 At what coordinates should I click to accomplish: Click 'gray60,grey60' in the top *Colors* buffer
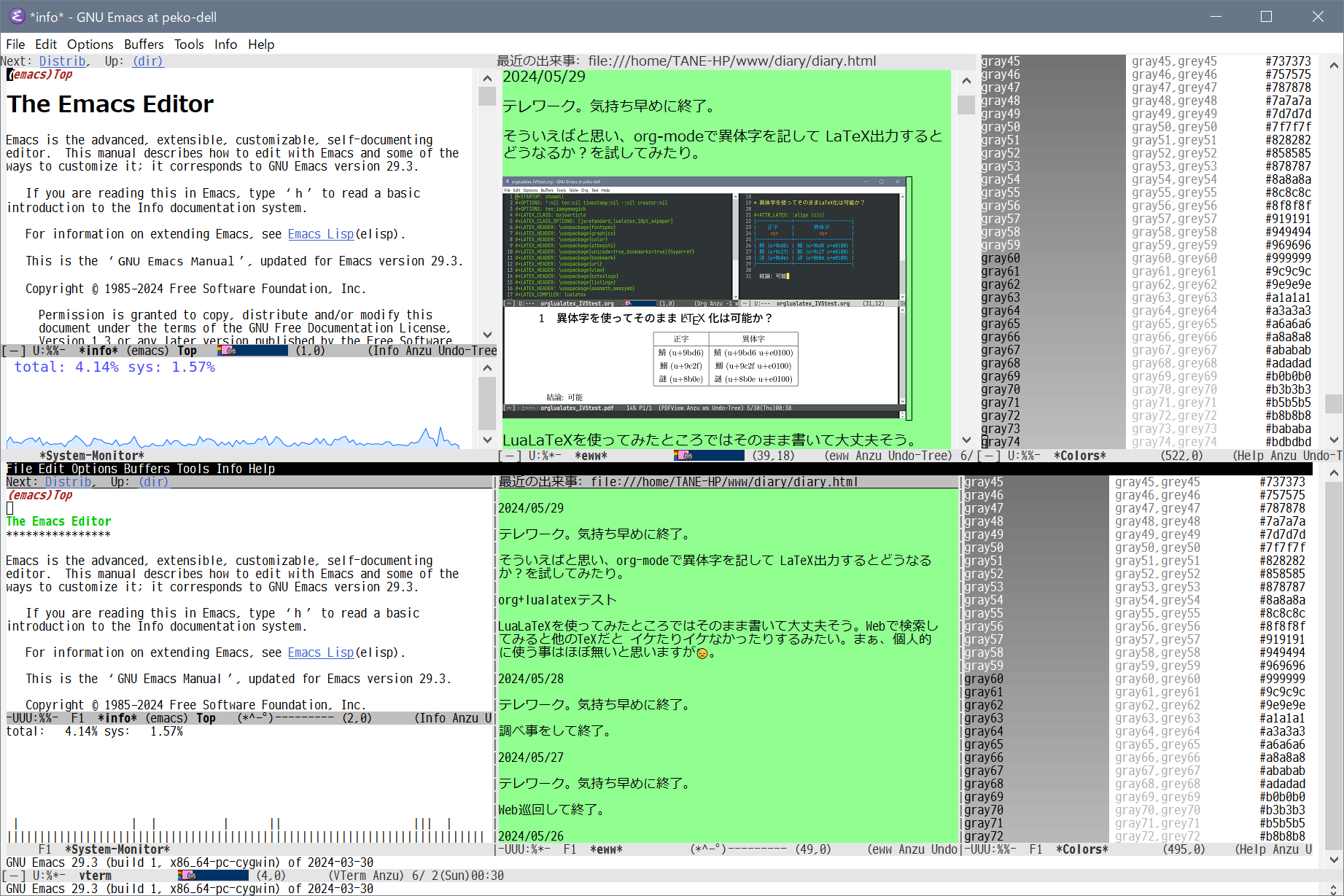(x=1174, y=258)
